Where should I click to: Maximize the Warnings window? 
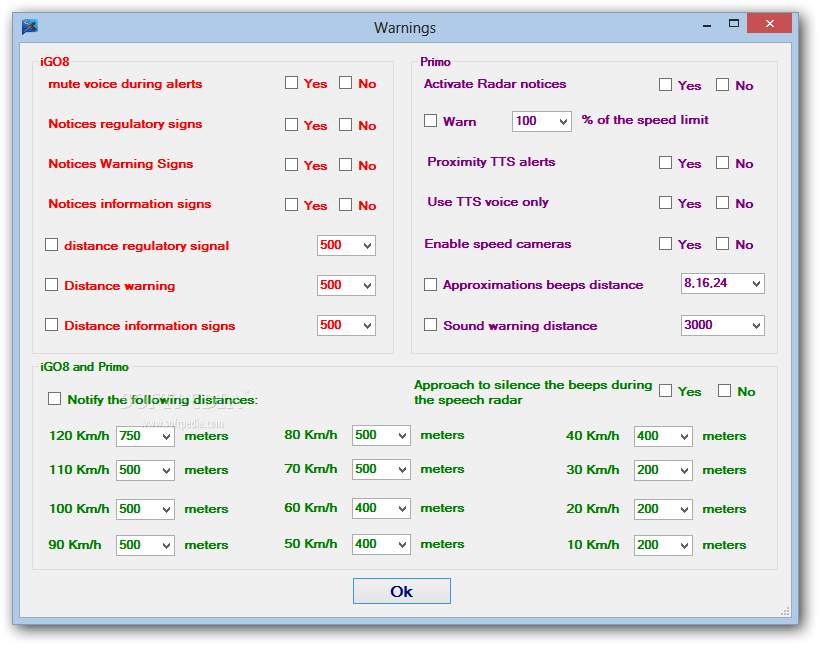[x=734, y=24]
